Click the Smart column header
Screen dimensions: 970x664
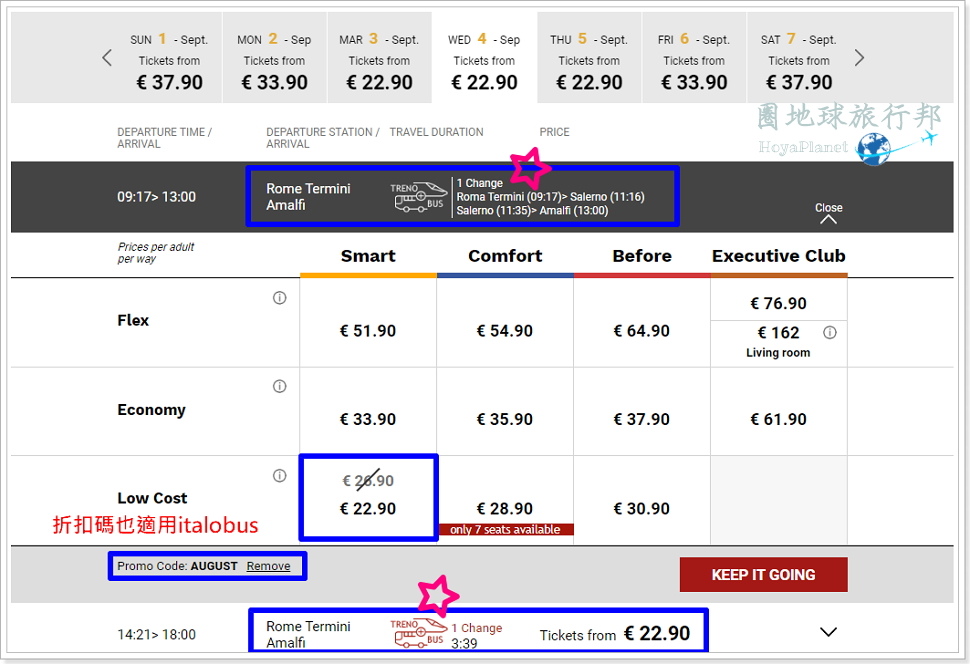(368, 256)
